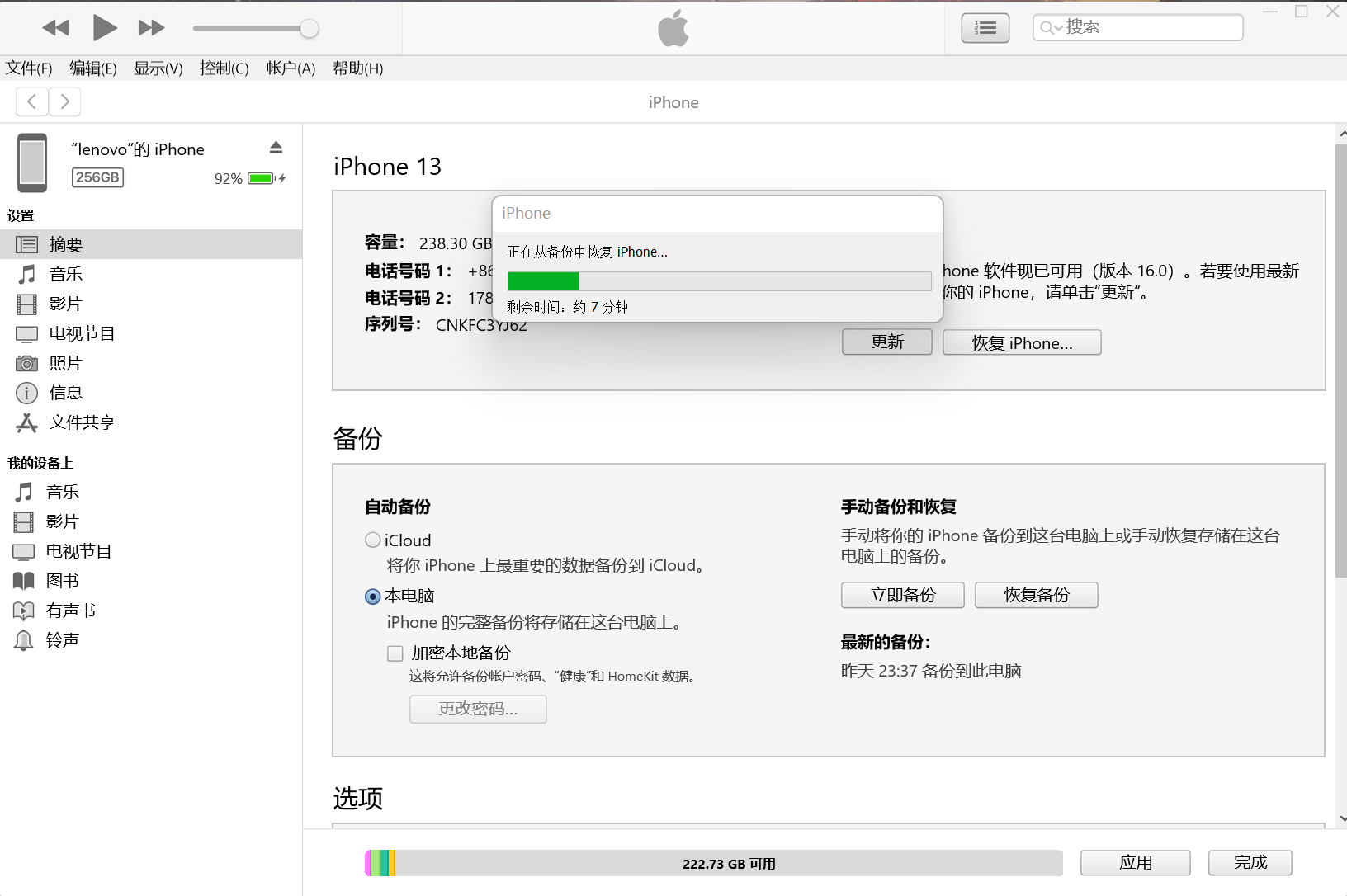Screen dimensions: 1347x896
Task: Click the 恢复备份 button
Action: point(1037,595)
